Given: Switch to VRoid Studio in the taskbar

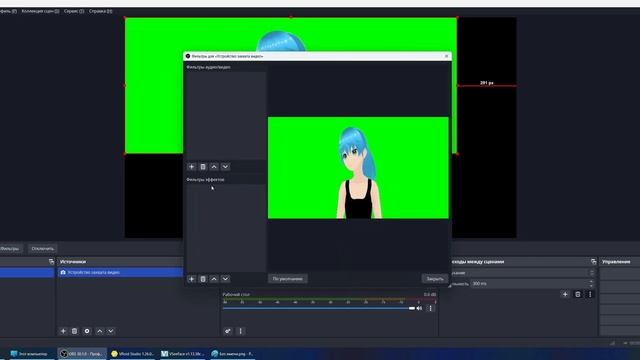Looking at the screenshot, I should [133, 354].
